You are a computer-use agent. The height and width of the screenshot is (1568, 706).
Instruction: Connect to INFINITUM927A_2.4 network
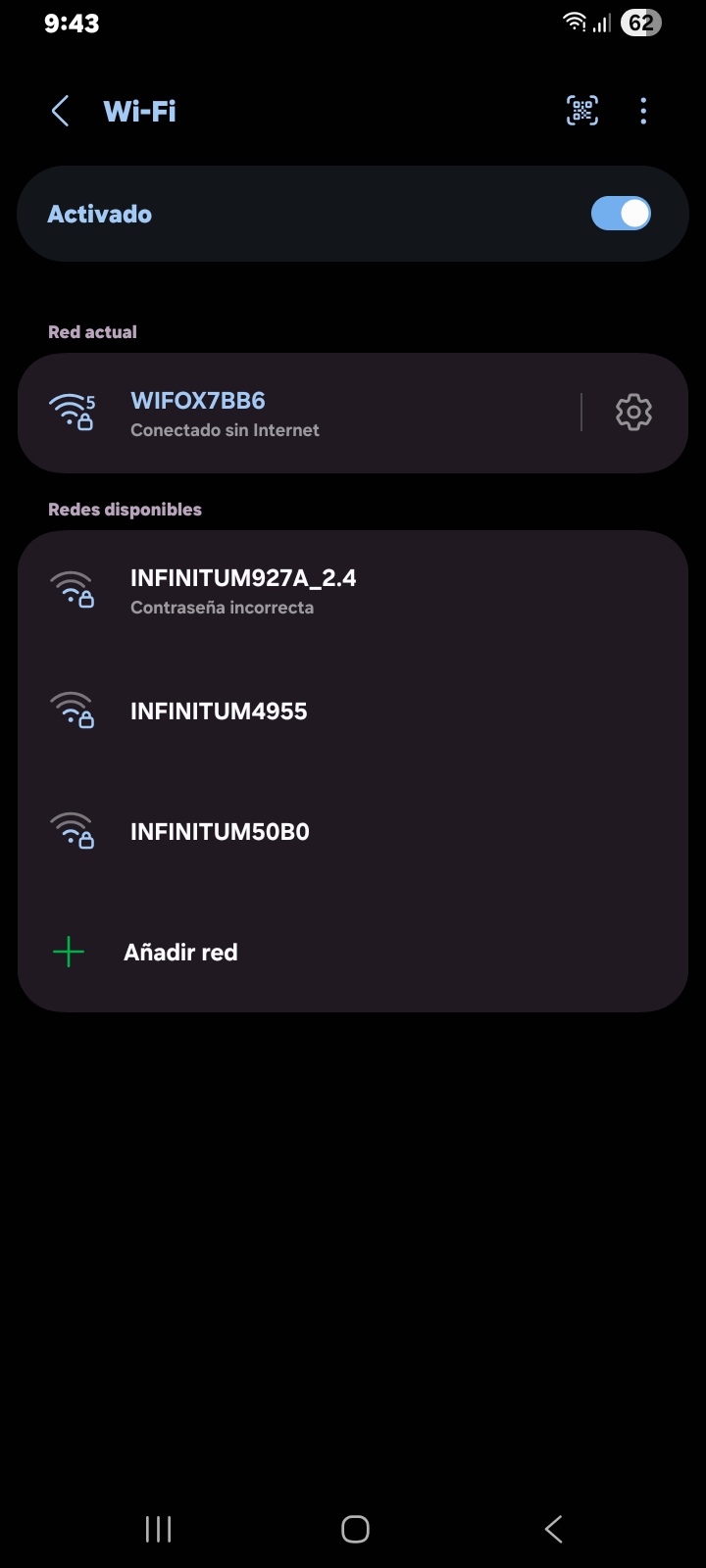[353, 591]
